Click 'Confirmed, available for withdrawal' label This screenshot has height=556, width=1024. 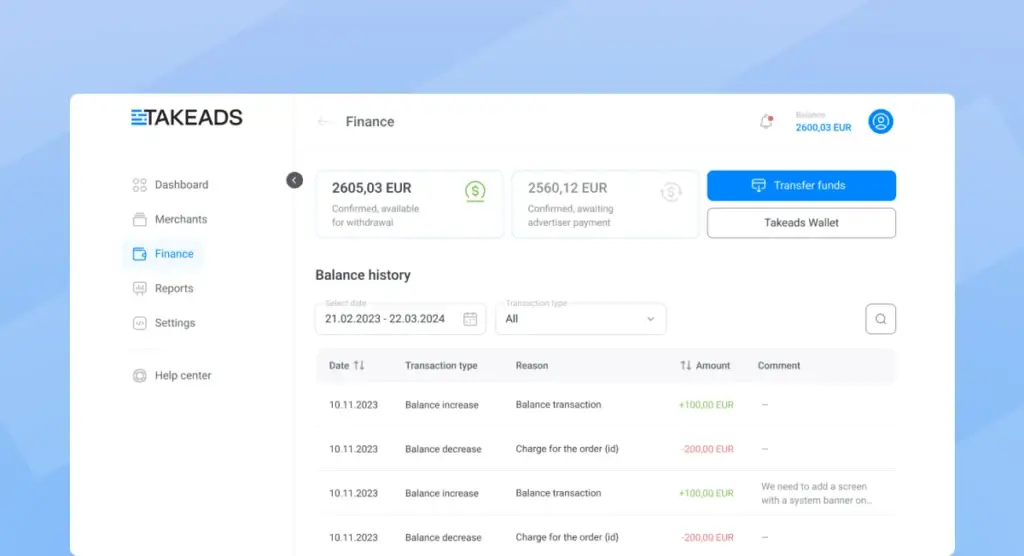point(376,216)
